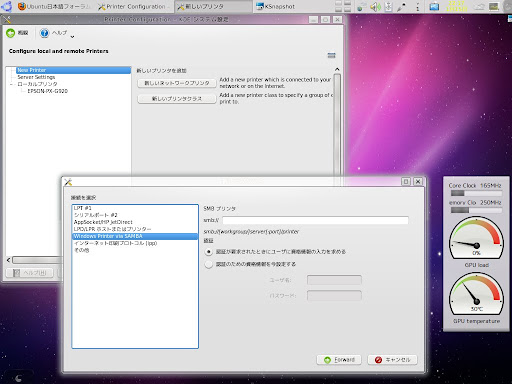
Task: Click the GPU load gauge widget
Action: [x=476, y=238]
